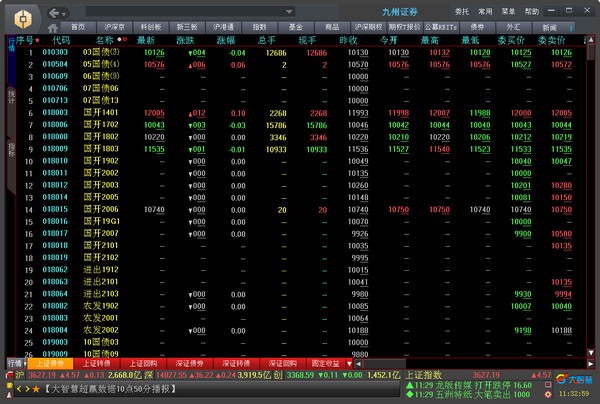The image size is (600, 404).
Task: Select the 期权T报价 toolbar tab
Action: click(404, 27)
